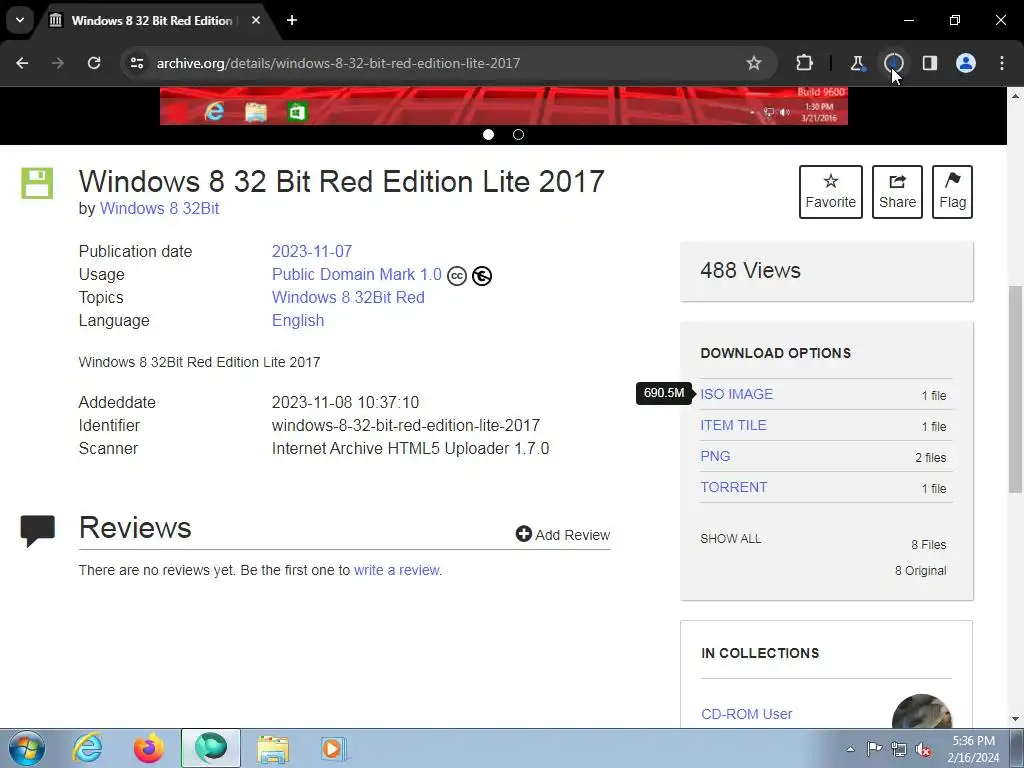Viewport: 1024px width, 768px height.
Task: Open the Windows Start menu
Action: 26,748
